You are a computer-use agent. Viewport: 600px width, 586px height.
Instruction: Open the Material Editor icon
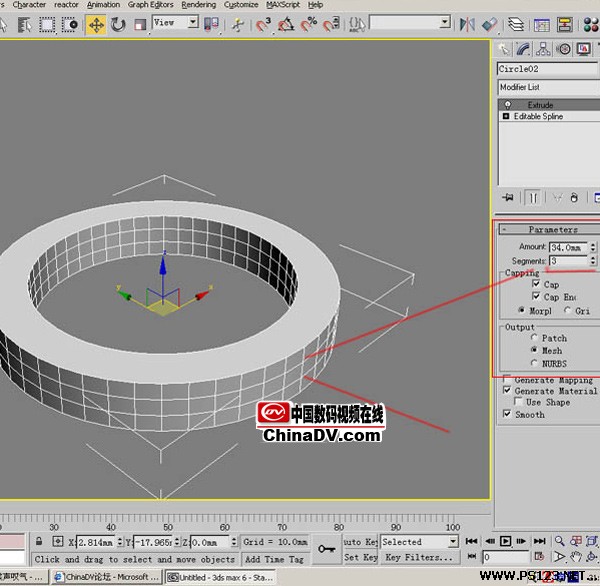pos(591,25)
